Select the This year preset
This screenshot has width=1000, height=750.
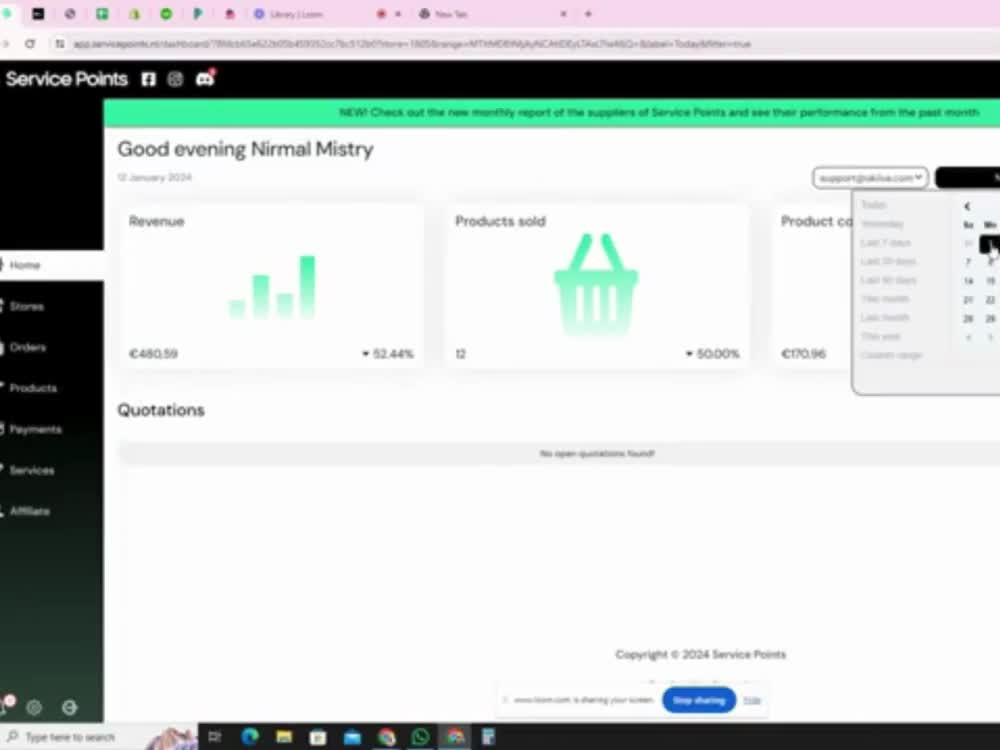[x=880, y=336]
